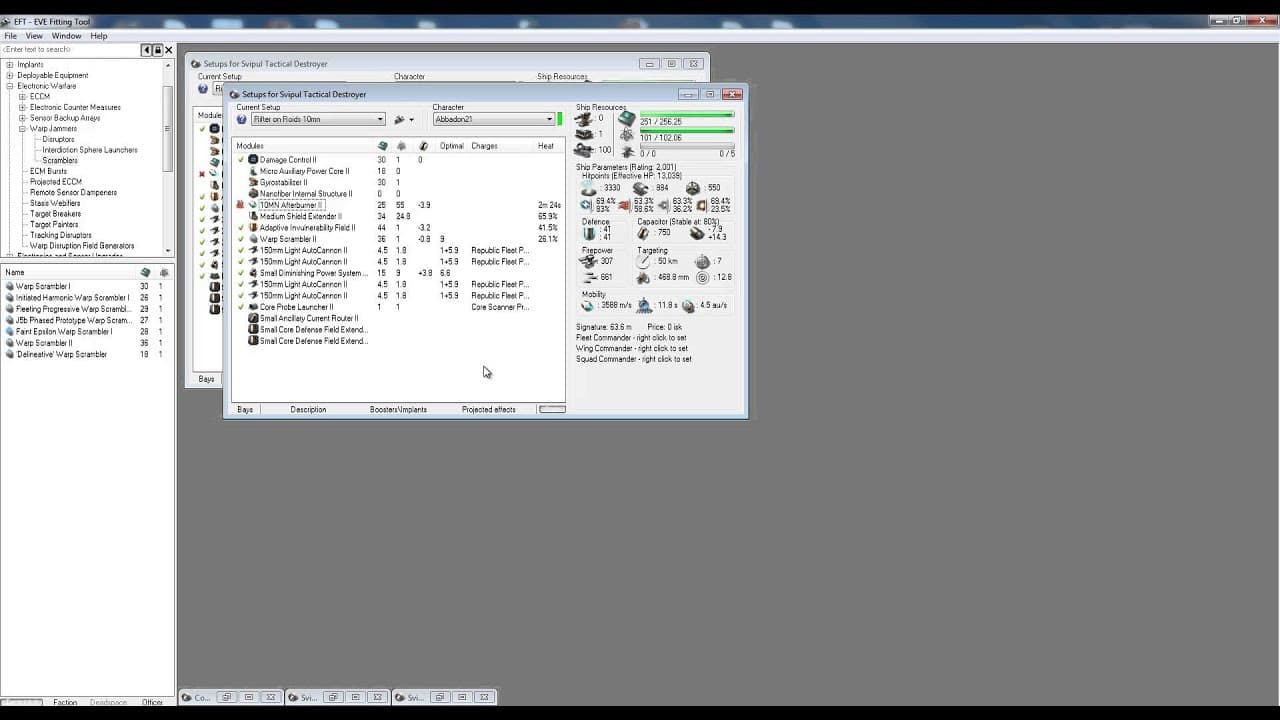1280x720 pixels.
Task: Toggle the Adaptive Invulnerability Field II checkmark
Action: coord(240,228)
